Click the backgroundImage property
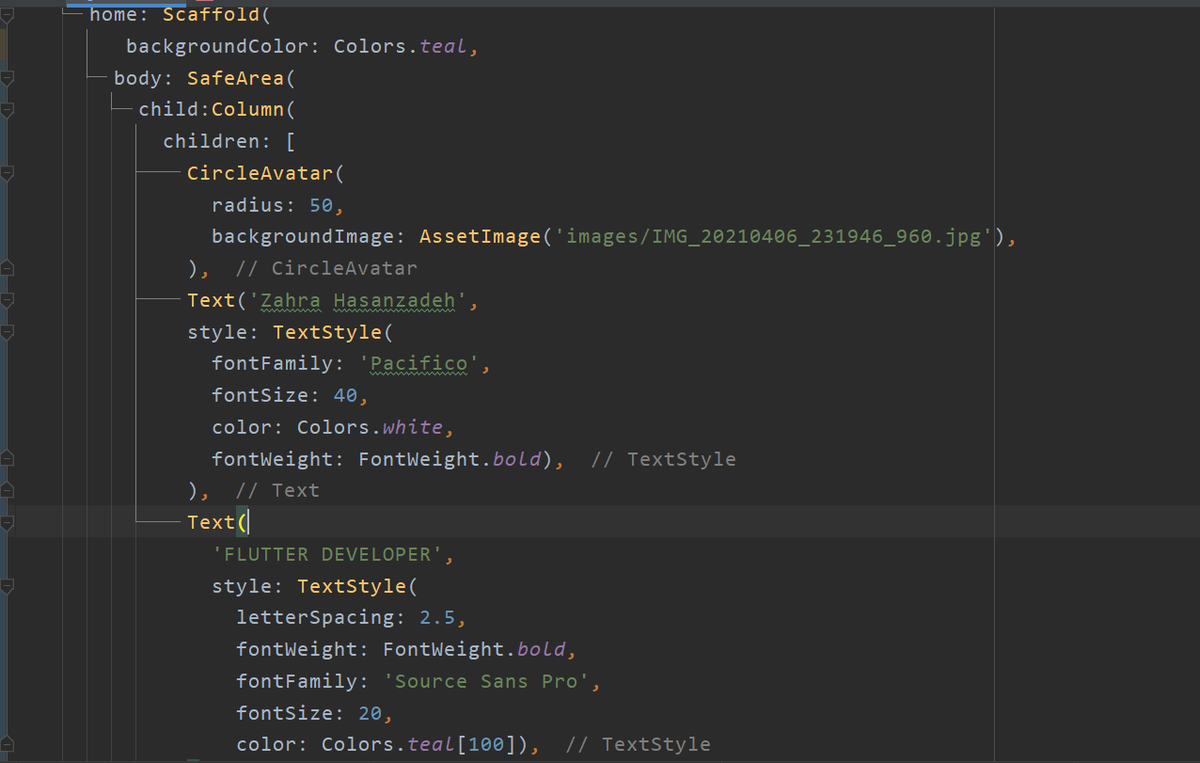The width and height of the screenshot is (1200, 763). click(304, 237)
